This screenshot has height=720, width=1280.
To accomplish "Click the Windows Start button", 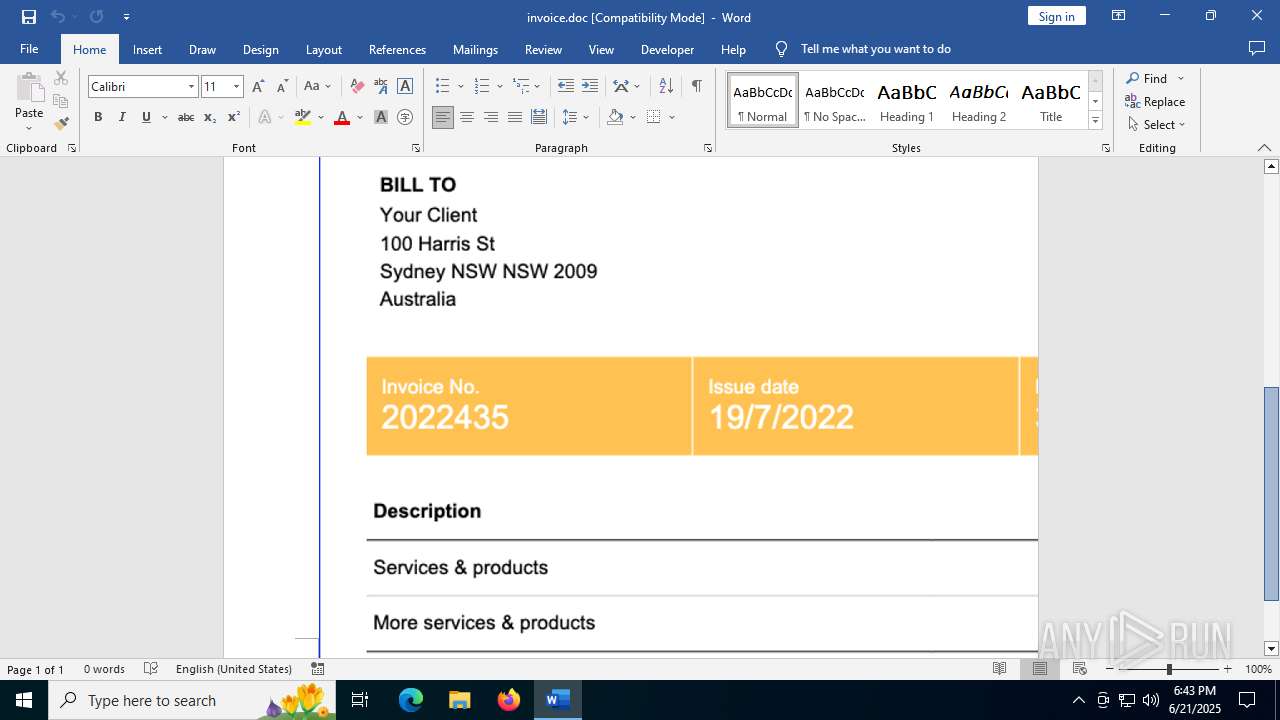I will coord(23,700).
